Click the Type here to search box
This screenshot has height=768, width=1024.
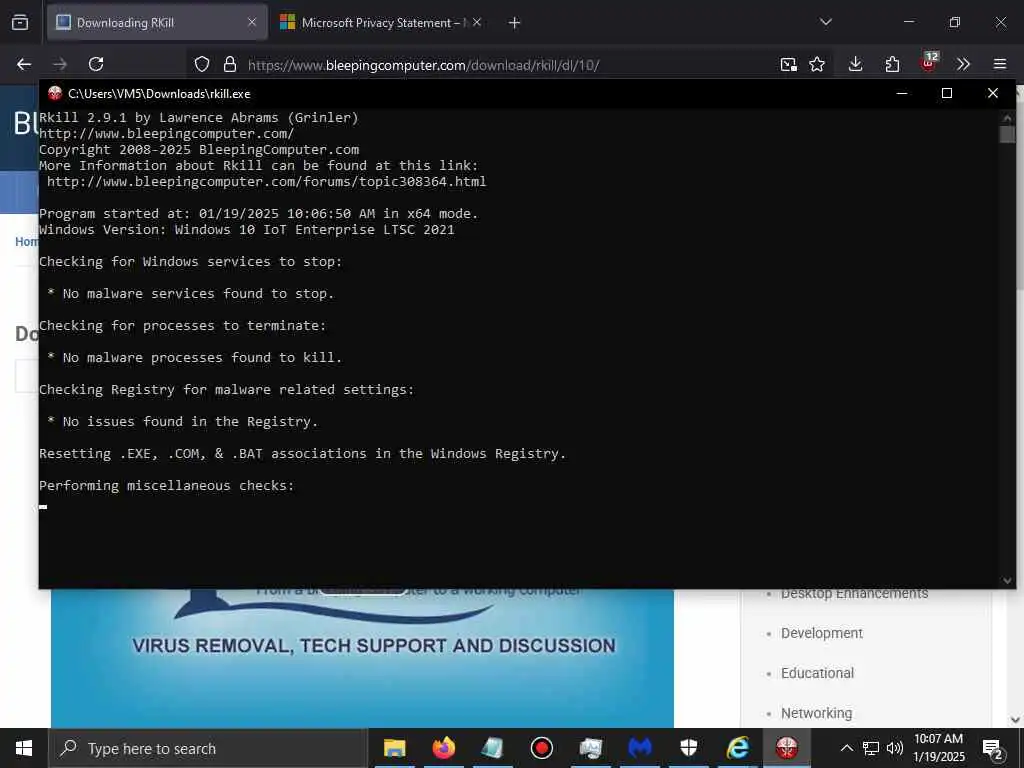(x=209, y=748)
